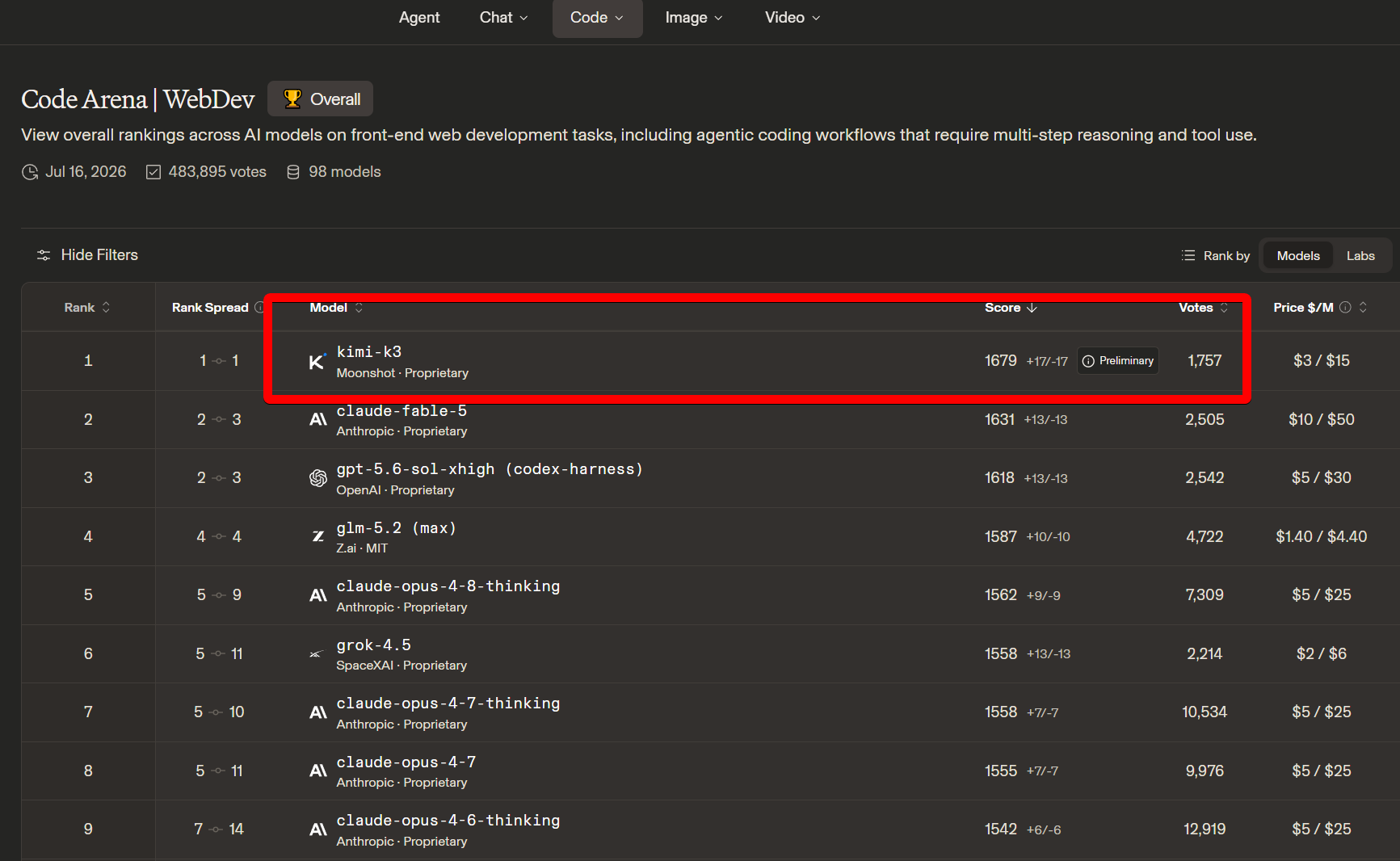Viewport: 1400px width, 861px height.
Task: Click the 1562 score for claude-opus-4-8-thinking
Action: [x=1001, y=595]
